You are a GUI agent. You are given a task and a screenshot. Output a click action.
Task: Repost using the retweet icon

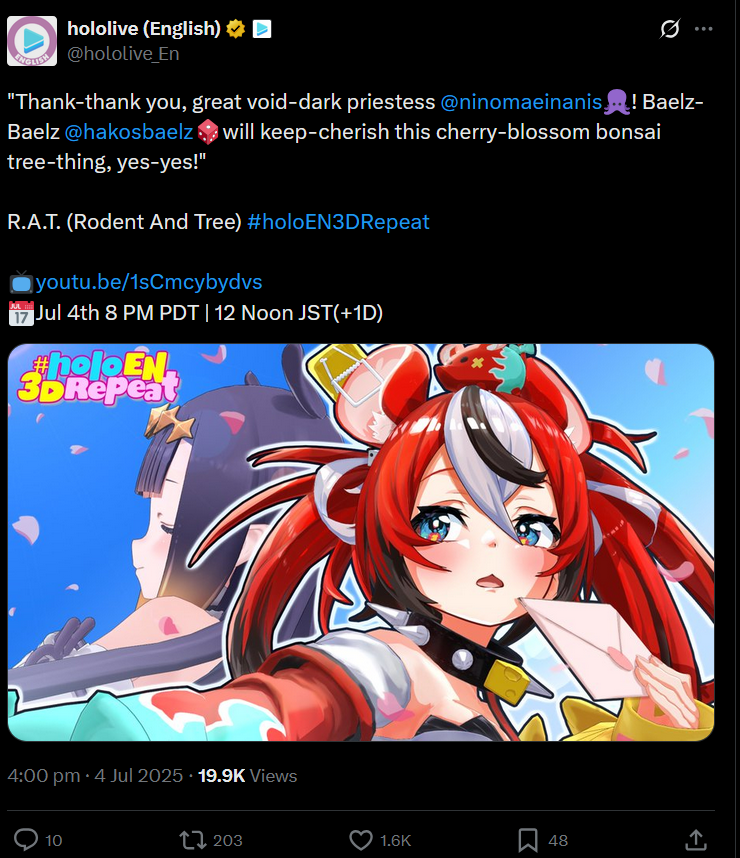click(192, 839)
